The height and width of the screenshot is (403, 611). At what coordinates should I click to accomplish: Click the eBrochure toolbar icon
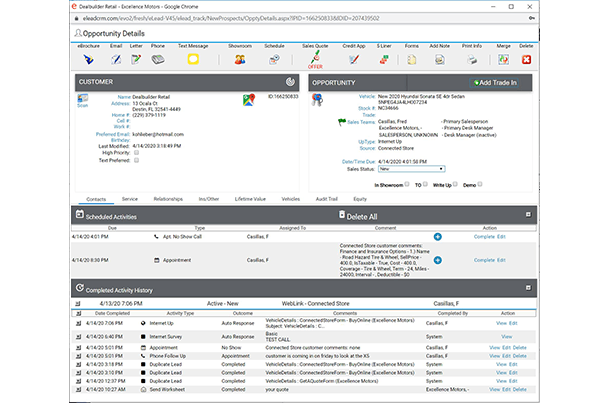pyautogui.click(x=89, y=59)
